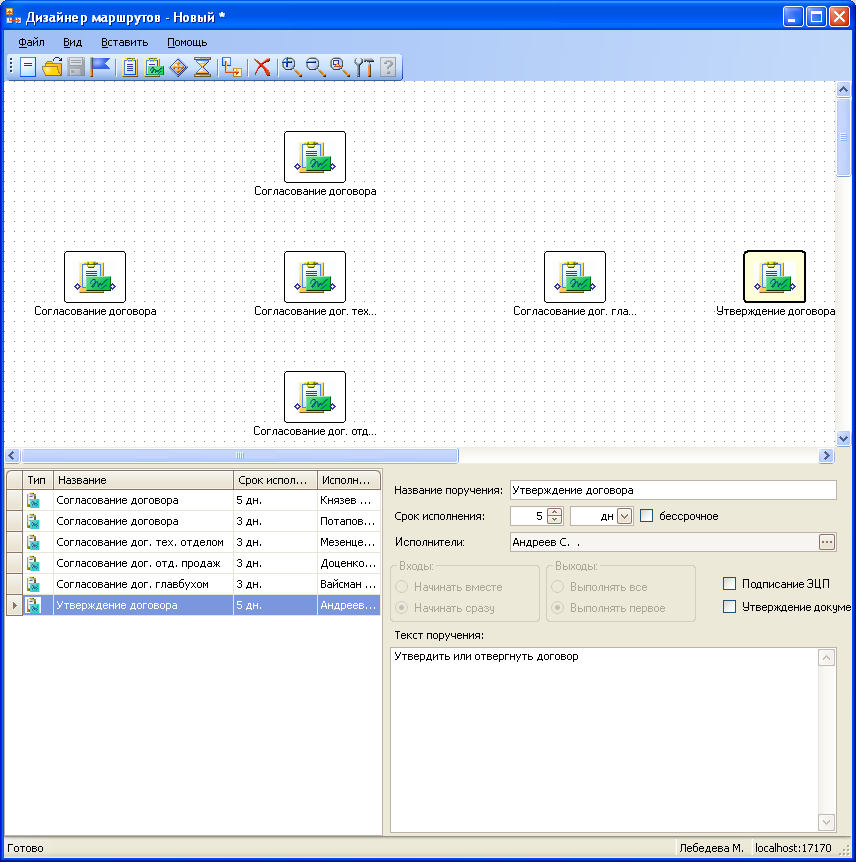The width and height of the screenshot is (856, 862).
Task: Open the Помощь menu
Action: pos(187,42)
